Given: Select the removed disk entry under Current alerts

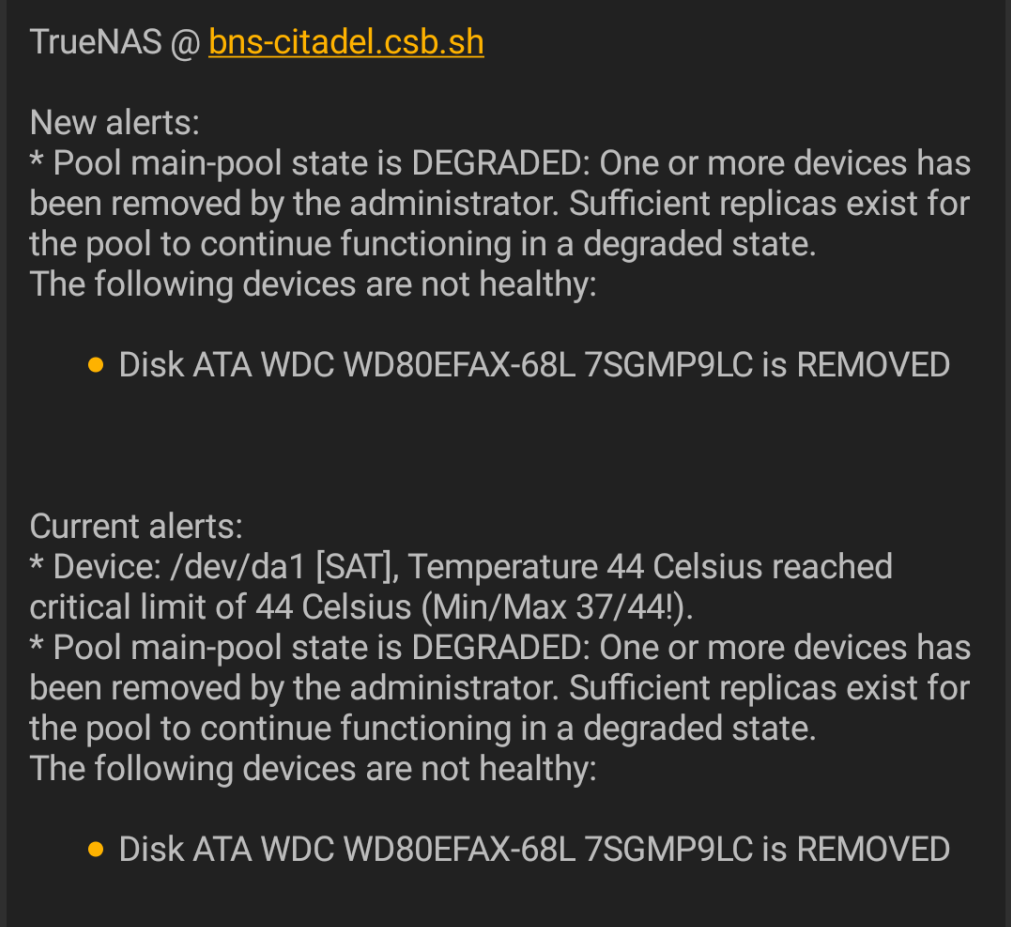Looking at the screenshot, I should click(534, 849).
